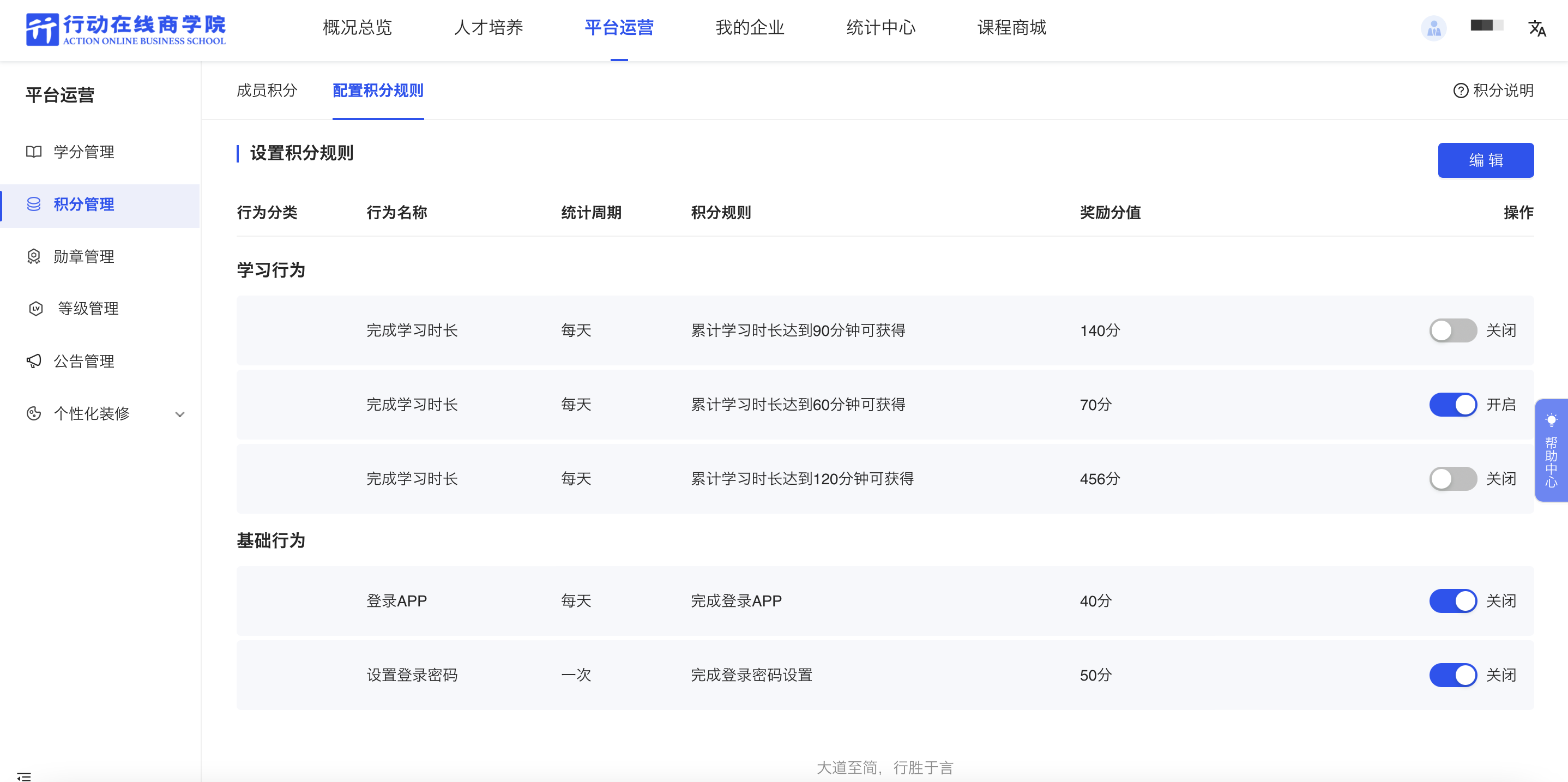Toggle the switch for 90分钟 learning rule

coord(1452,330)
